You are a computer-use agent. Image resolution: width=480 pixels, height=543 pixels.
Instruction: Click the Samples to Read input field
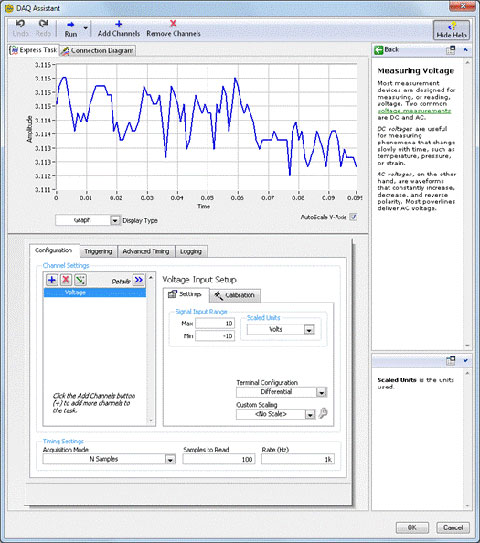[219, 460]
